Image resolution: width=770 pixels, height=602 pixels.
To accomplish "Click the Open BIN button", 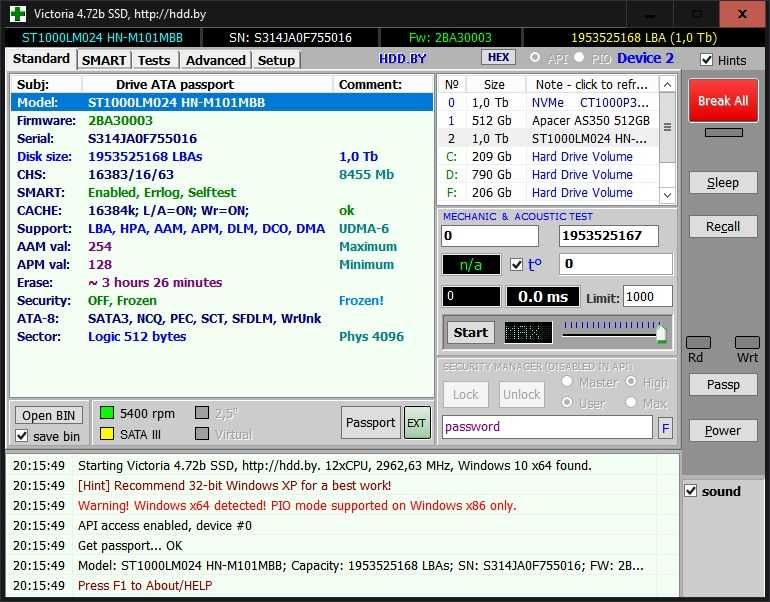I will pos(48,415).
